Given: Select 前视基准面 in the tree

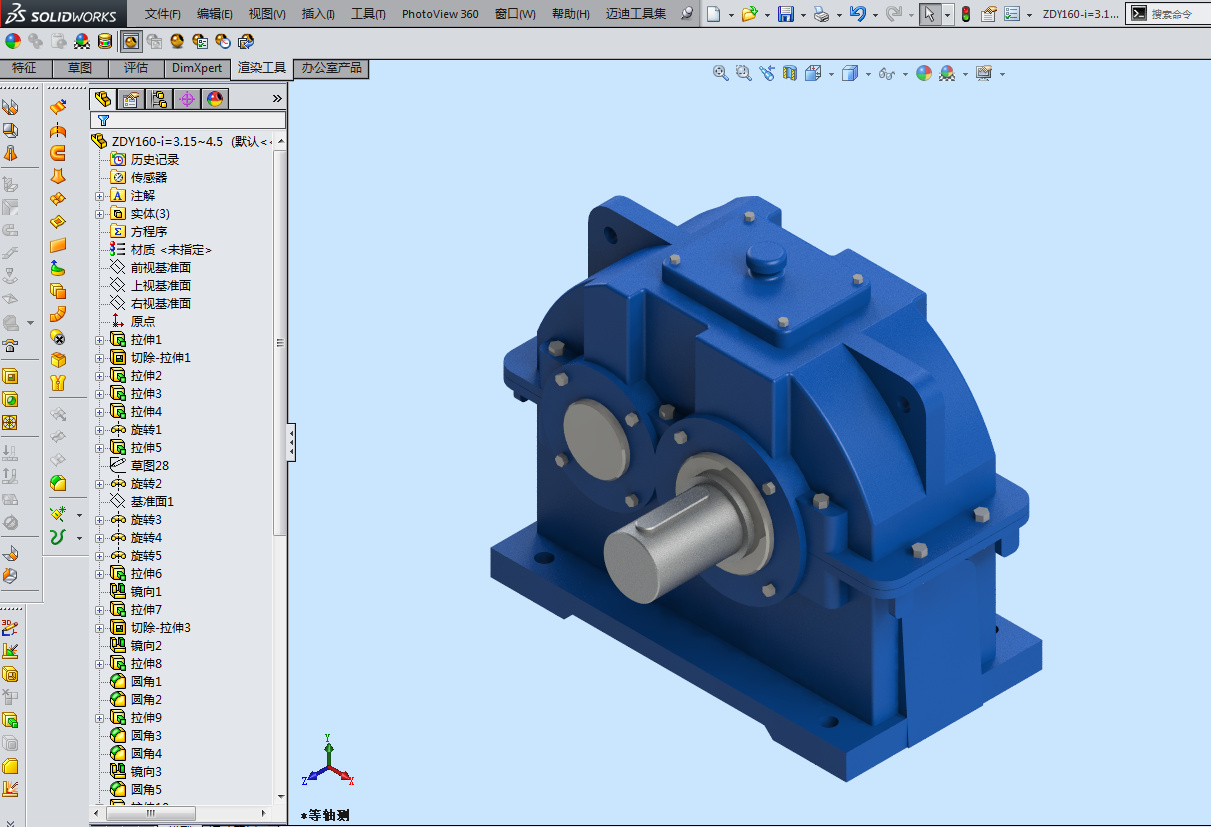Looking at the screenshot, I should tap(160, 268).
